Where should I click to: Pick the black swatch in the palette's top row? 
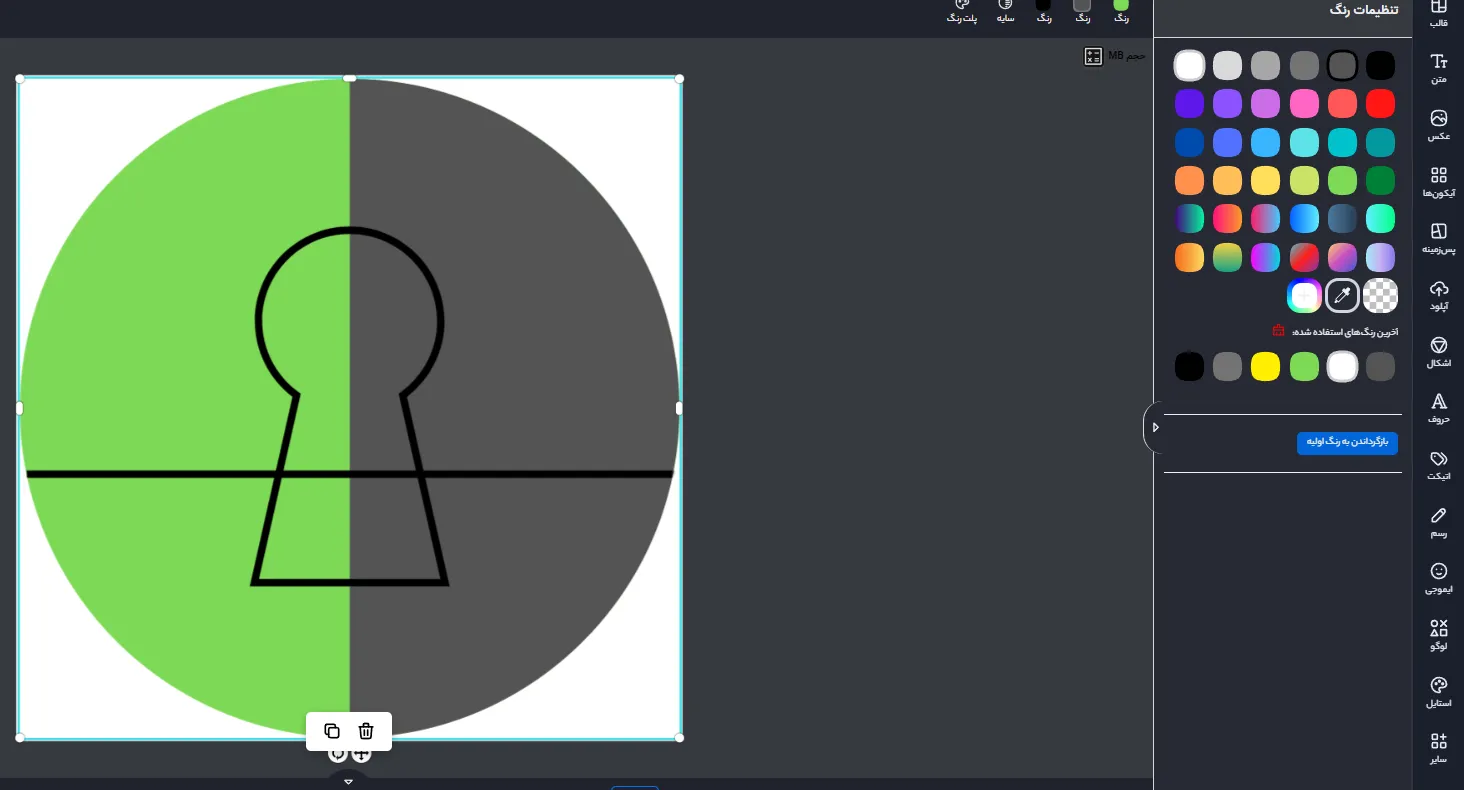pos(1381,66)
